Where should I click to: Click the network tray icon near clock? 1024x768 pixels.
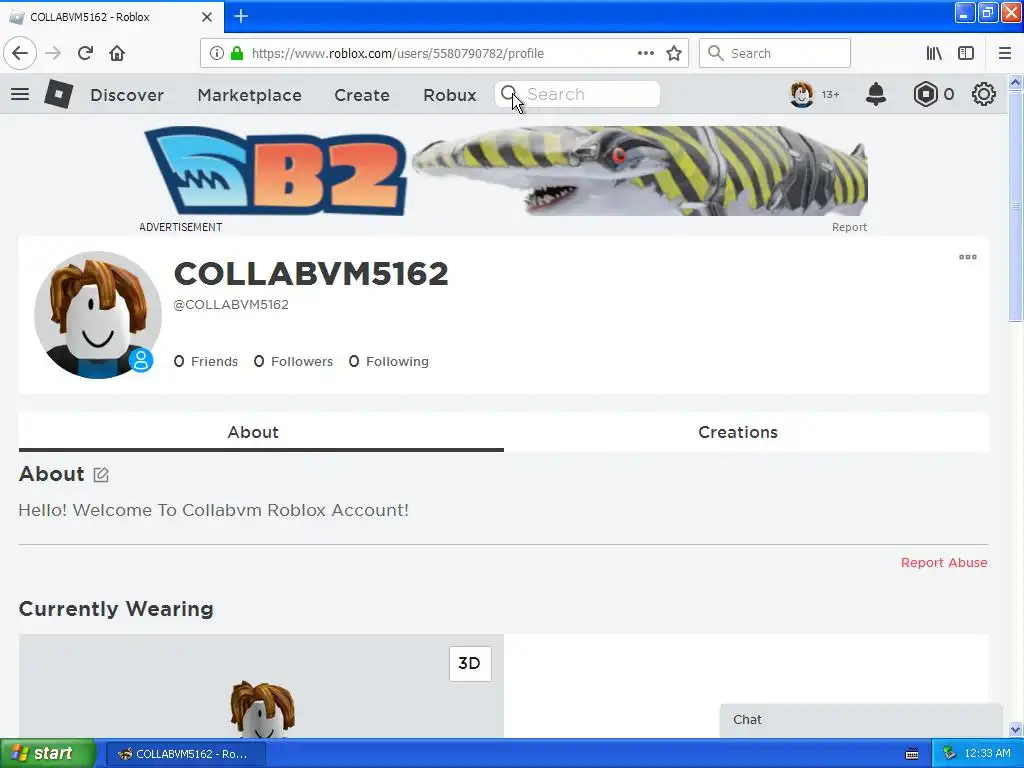(949, 754)
